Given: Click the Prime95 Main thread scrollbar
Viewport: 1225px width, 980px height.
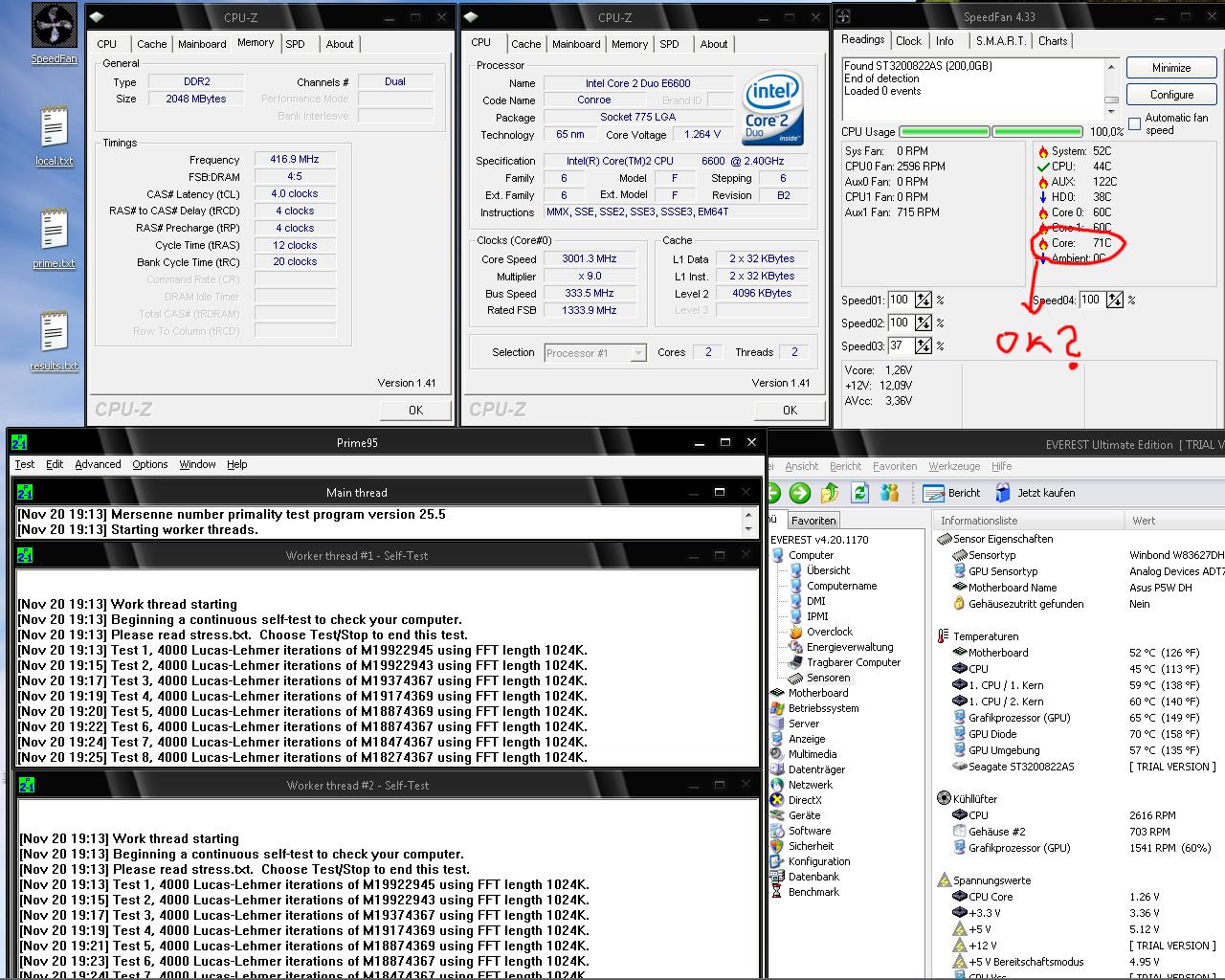Looking at the screenshot, I should 748,522.
